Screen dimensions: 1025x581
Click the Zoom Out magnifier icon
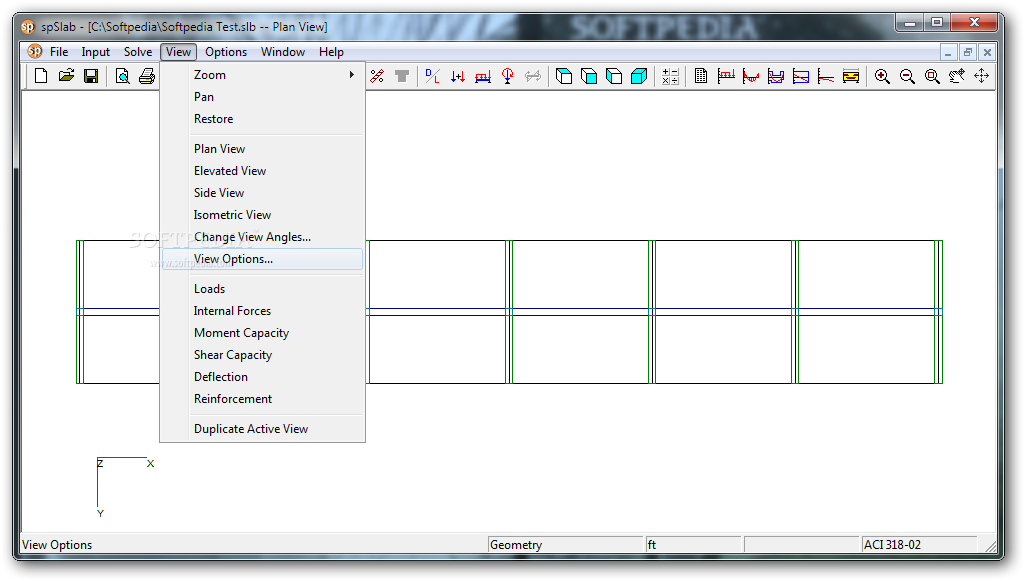[x=907, y=76]
